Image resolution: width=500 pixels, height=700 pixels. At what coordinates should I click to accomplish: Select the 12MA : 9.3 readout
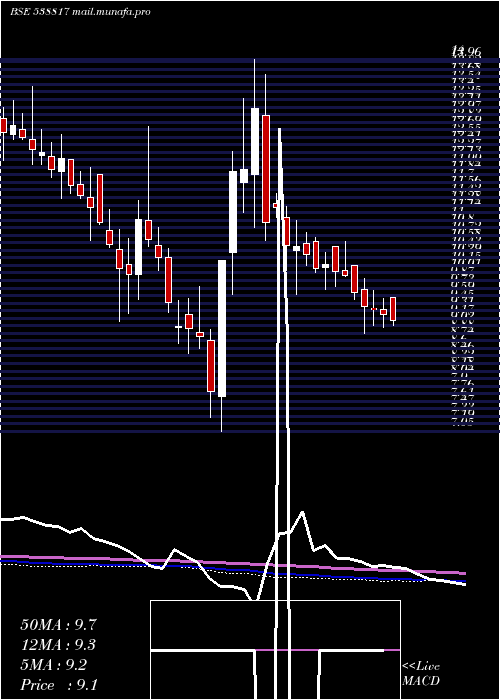pyautogui.click(x=58, y=645)
